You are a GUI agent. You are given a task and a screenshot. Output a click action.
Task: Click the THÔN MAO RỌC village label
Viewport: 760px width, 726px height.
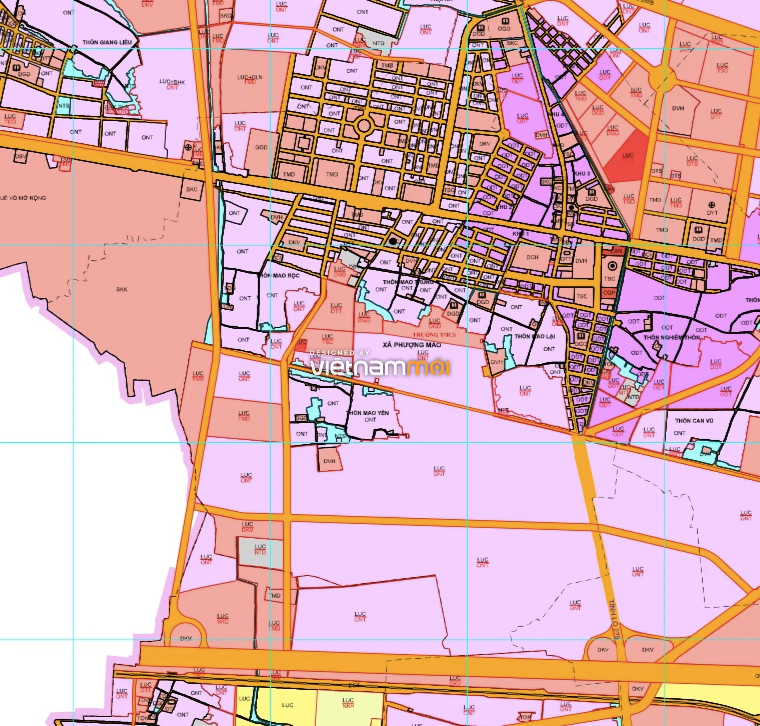tap(279, 275)
